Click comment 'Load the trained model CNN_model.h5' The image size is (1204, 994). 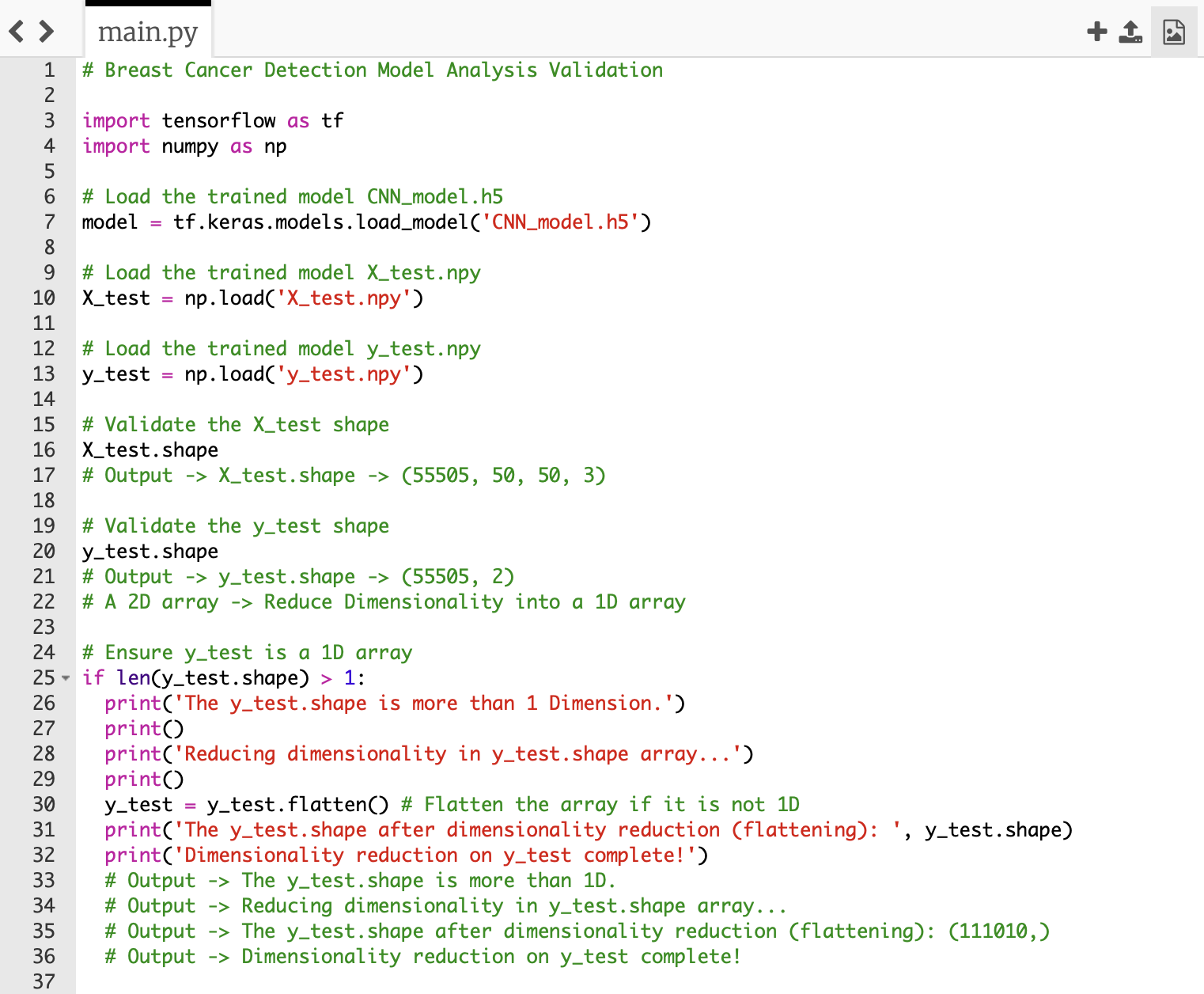pos(293,197)
